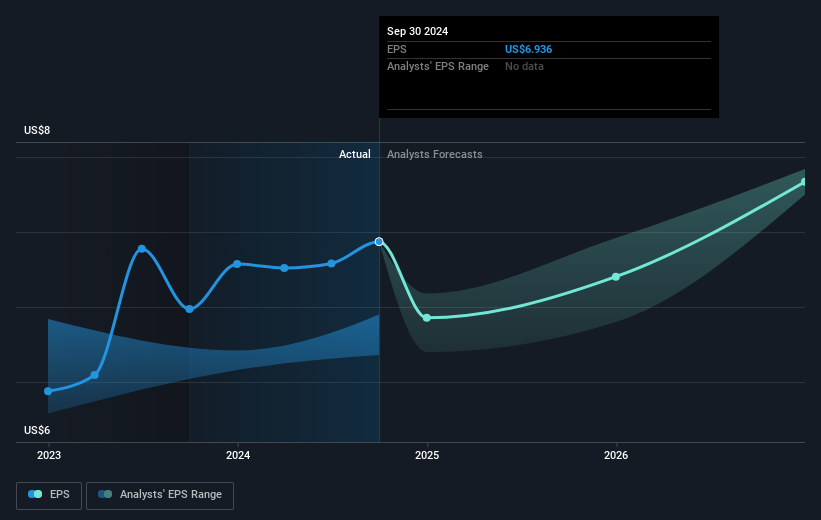Screen dimensions: 821x520
Task: Click the Analysts' EPS Range legend swatch
Action: [x=105, y=494]
